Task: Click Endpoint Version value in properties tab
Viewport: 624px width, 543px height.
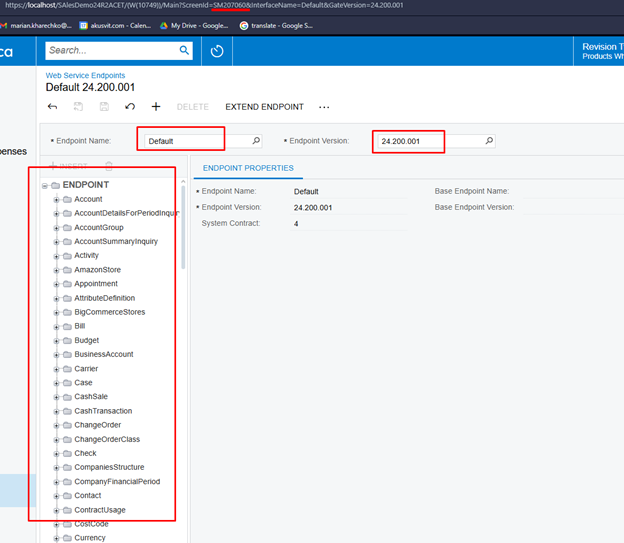Action: click(313, 207)
